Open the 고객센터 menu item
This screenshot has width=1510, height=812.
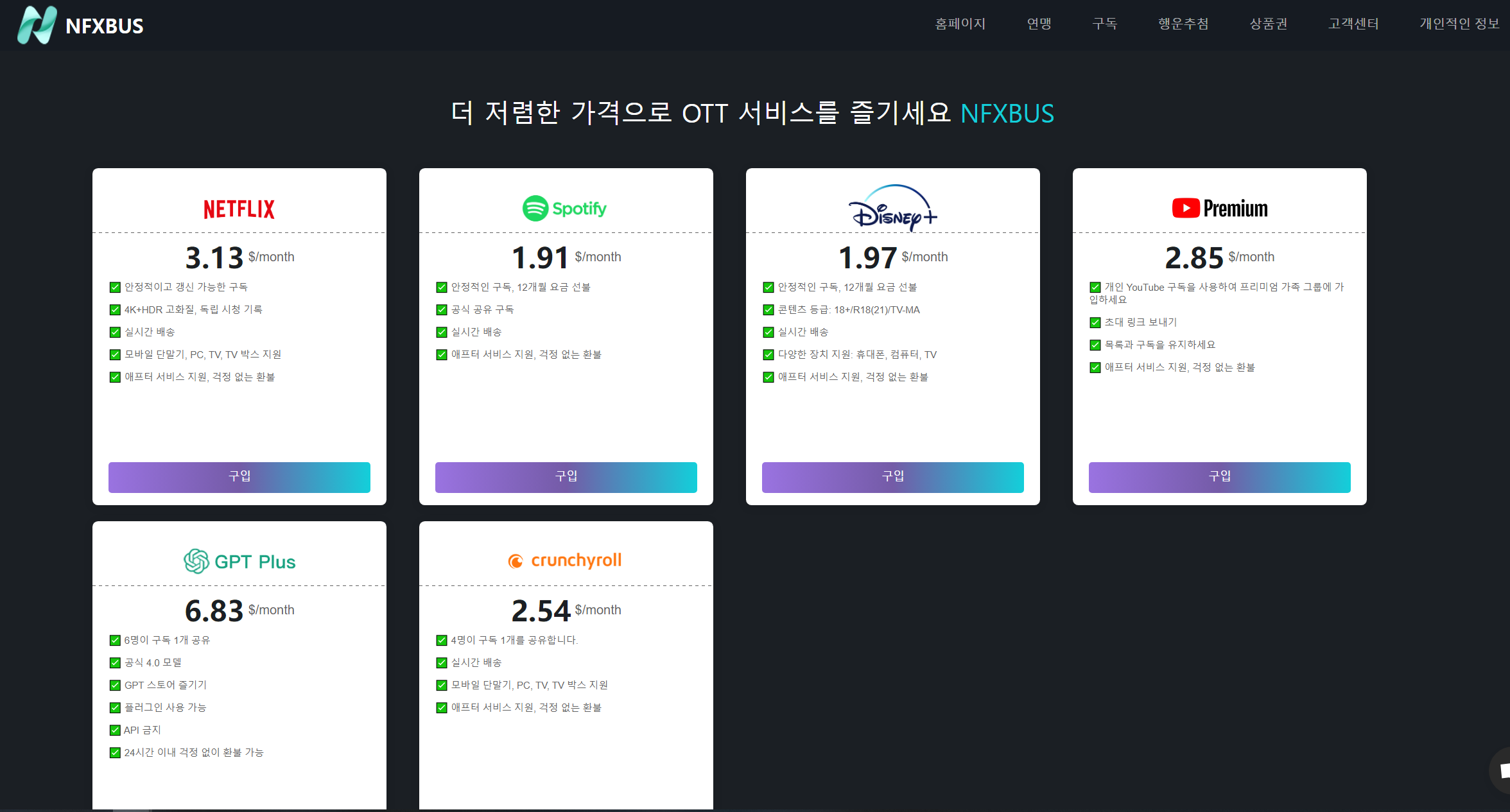tap(1353, 24)
